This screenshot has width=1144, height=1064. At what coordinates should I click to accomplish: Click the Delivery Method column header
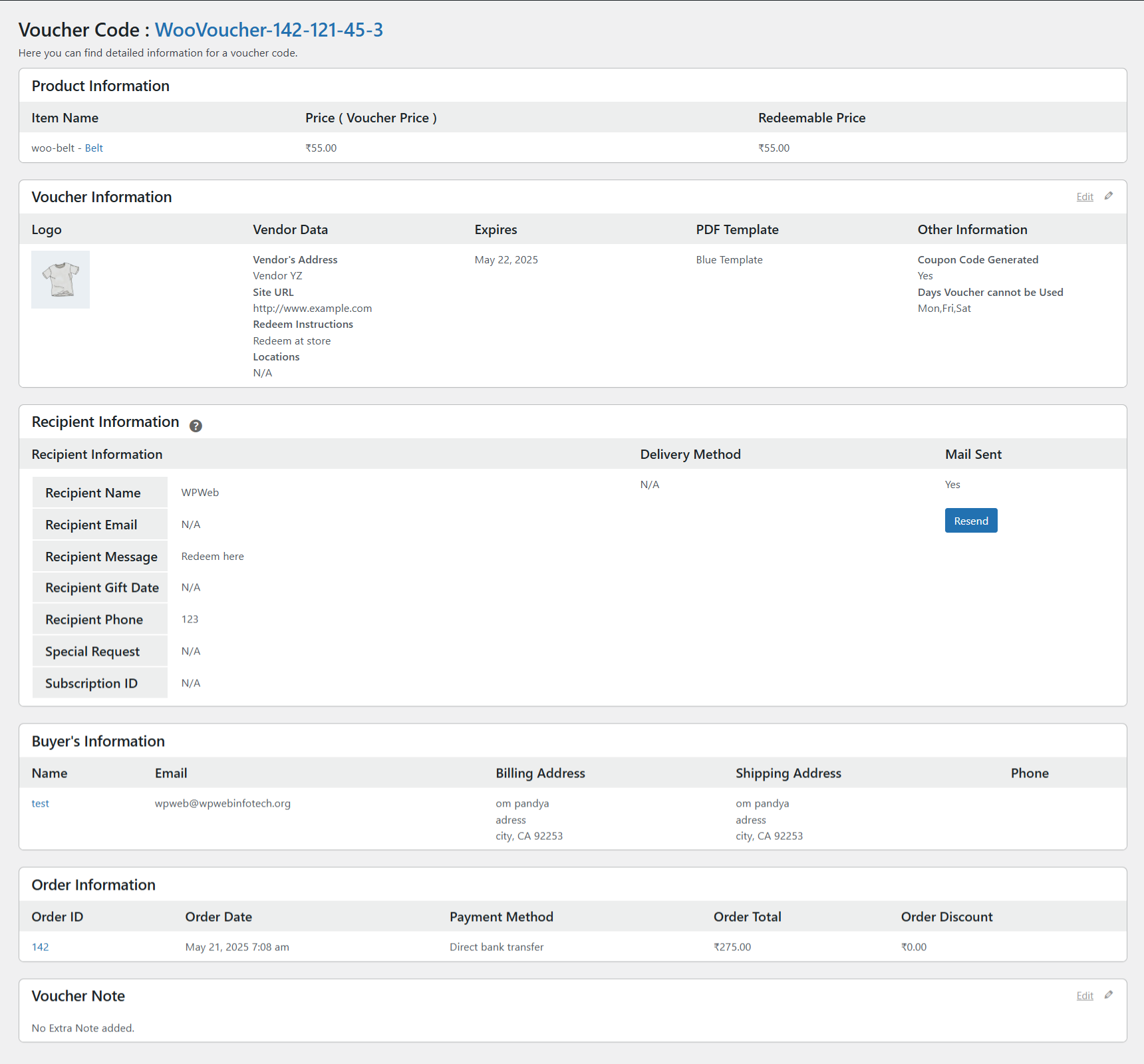[x=690, y=454]
